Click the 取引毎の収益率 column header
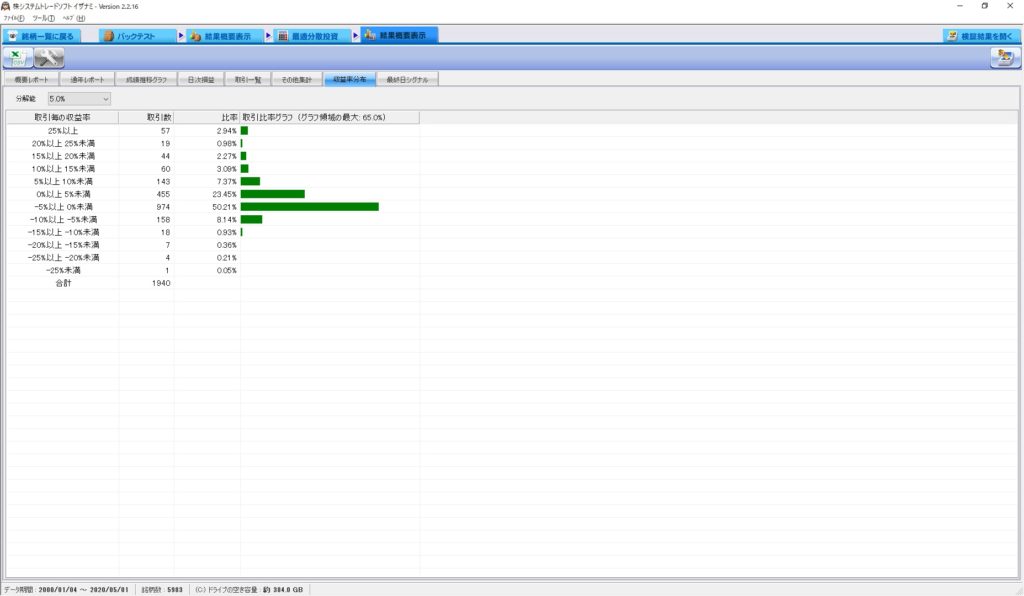This screenshot has width=1024, height=596. (x=62, y=117)
